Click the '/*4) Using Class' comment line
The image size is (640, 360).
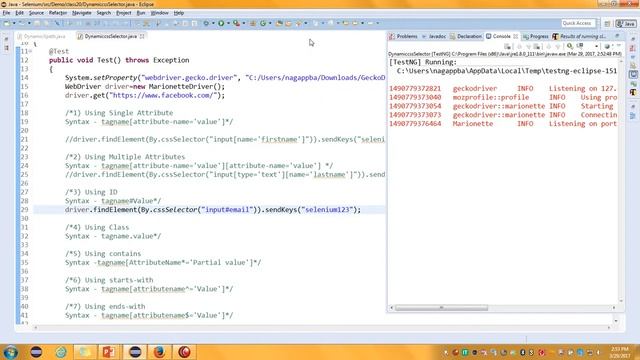tap(97, 227)
